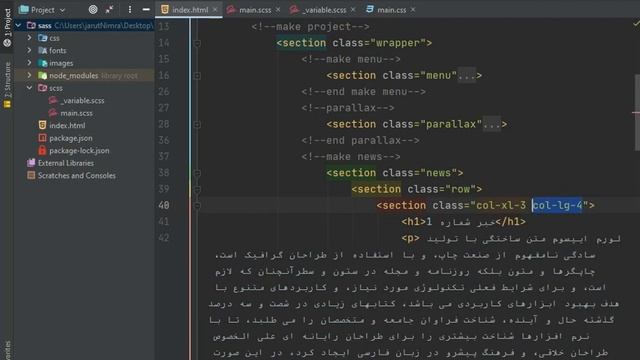Click the green inspection checkmark icon
Viewport: 640px width, 360px height.
pyautogui.click(x=636, y=24)
